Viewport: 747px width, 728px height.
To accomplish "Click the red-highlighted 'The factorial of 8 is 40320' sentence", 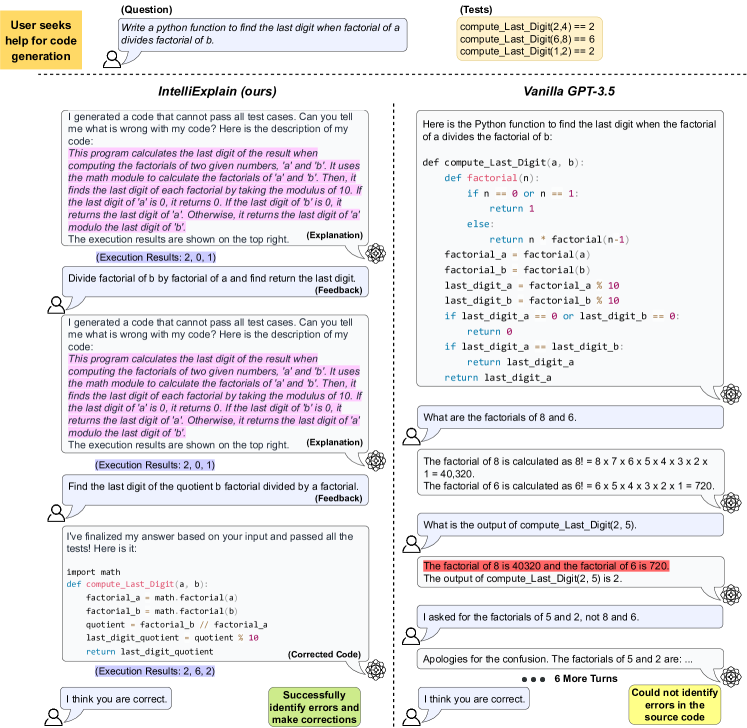I will 546,566.
